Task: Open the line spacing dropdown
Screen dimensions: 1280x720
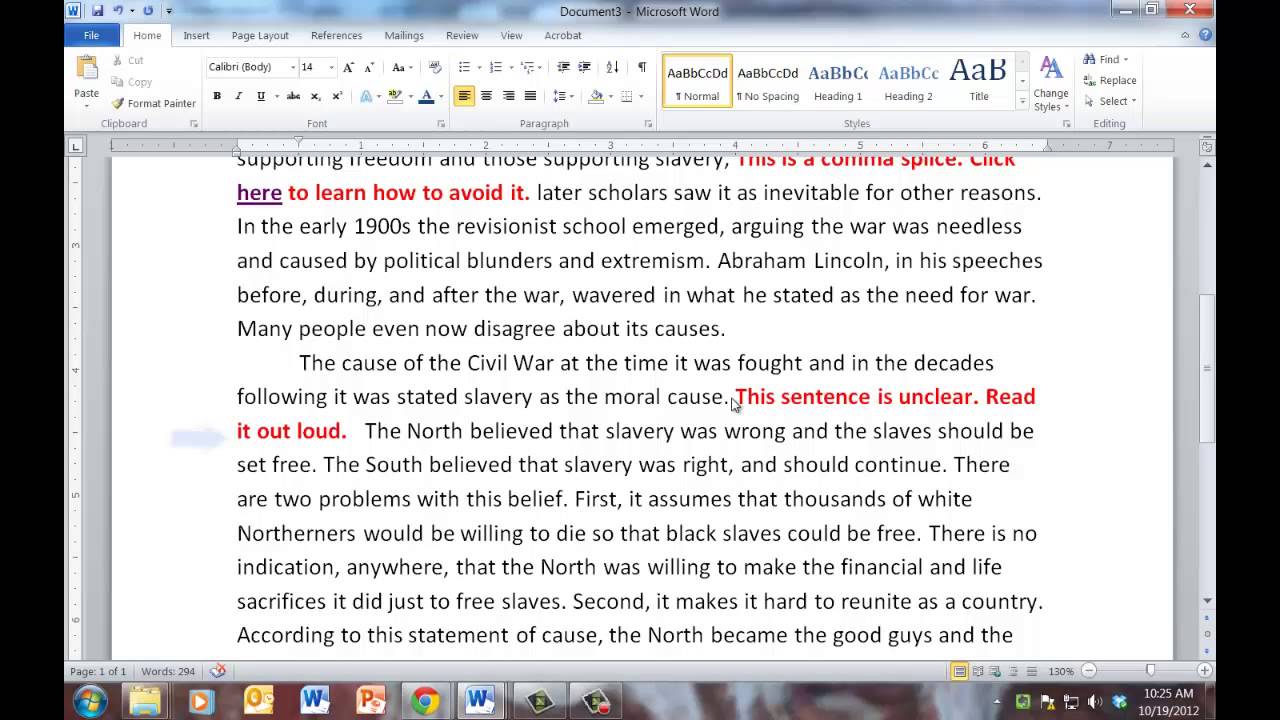Action: [564, 96]
